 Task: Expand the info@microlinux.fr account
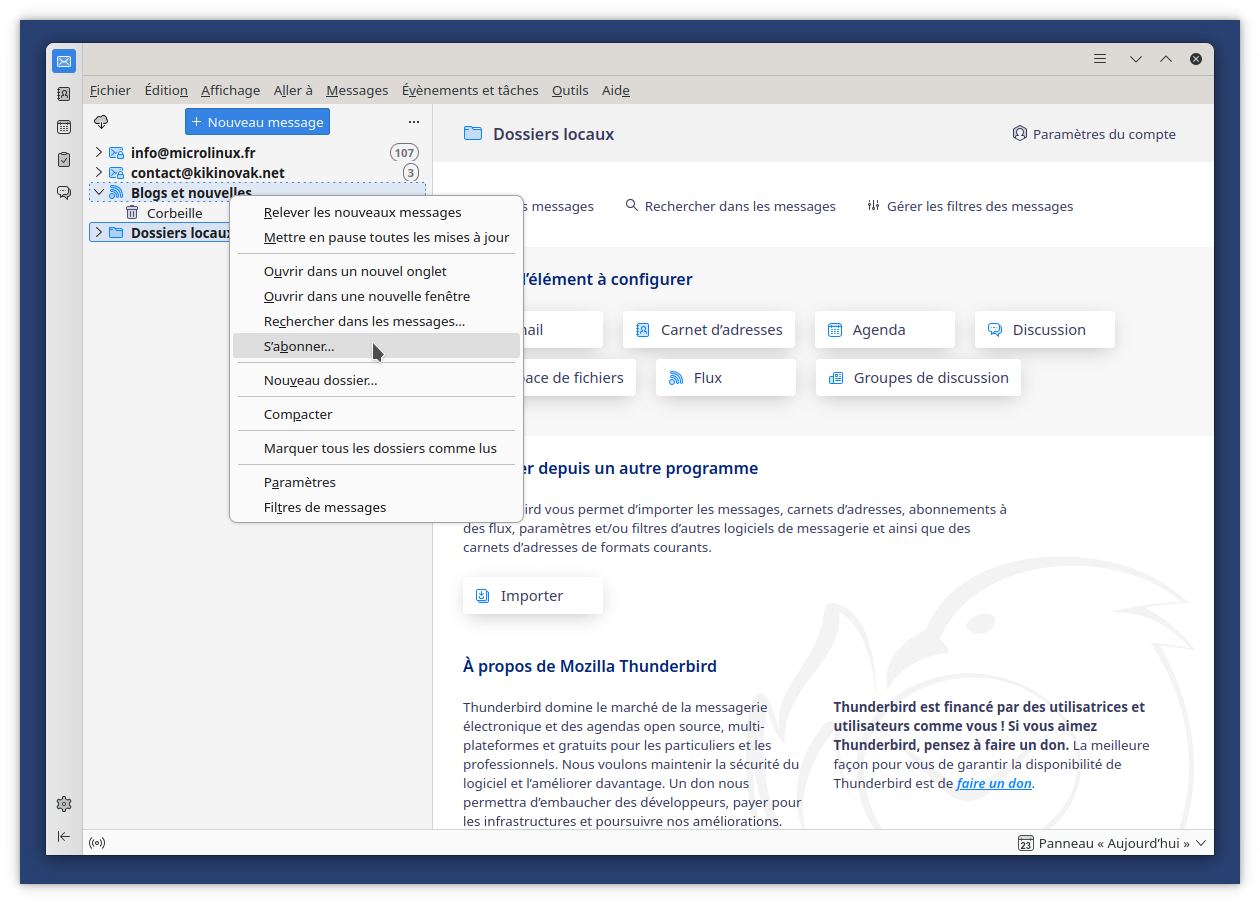98,153
